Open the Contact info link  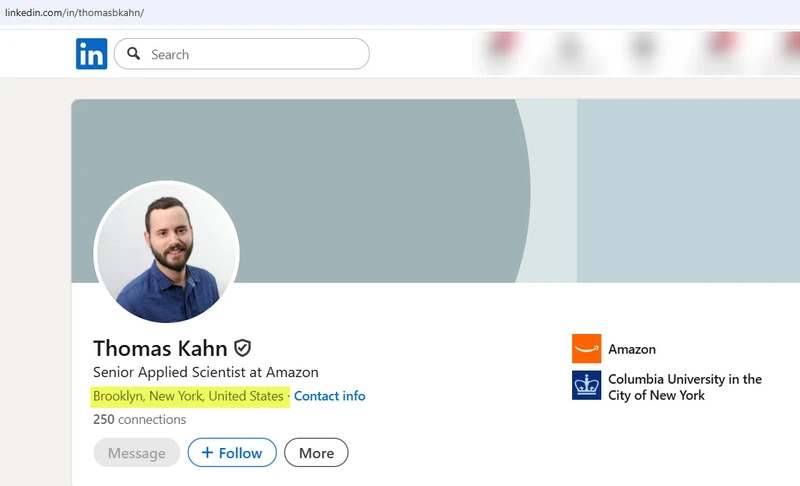329,396
